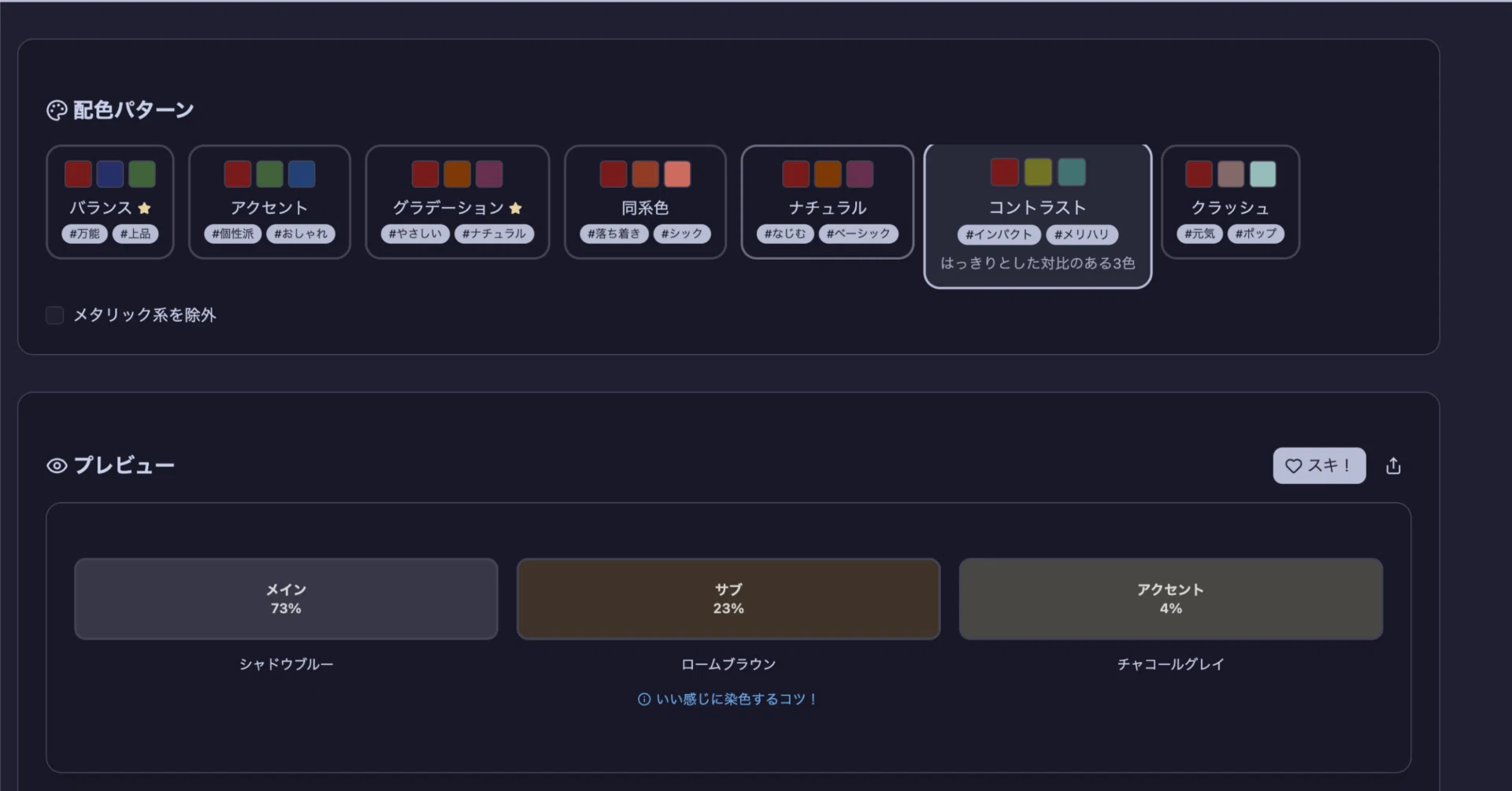This screenshot has height=791, width=1512.
Task: Click the チャコールグレイ color name
Action: click(x=1171, y=664)
